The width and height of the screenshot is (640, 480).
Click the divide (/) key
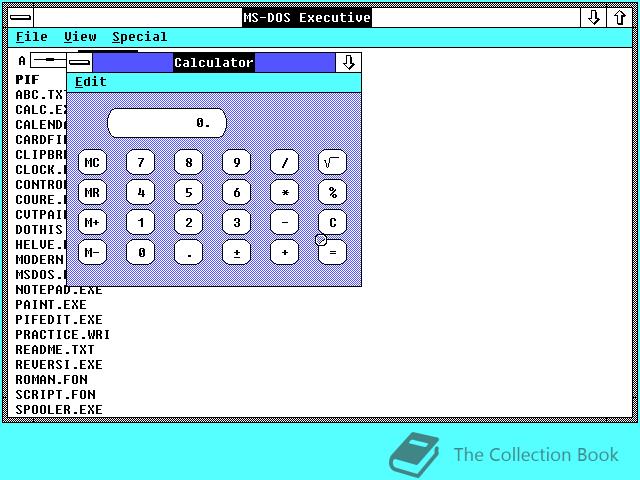pyautogui.click(x=284, y=162)
